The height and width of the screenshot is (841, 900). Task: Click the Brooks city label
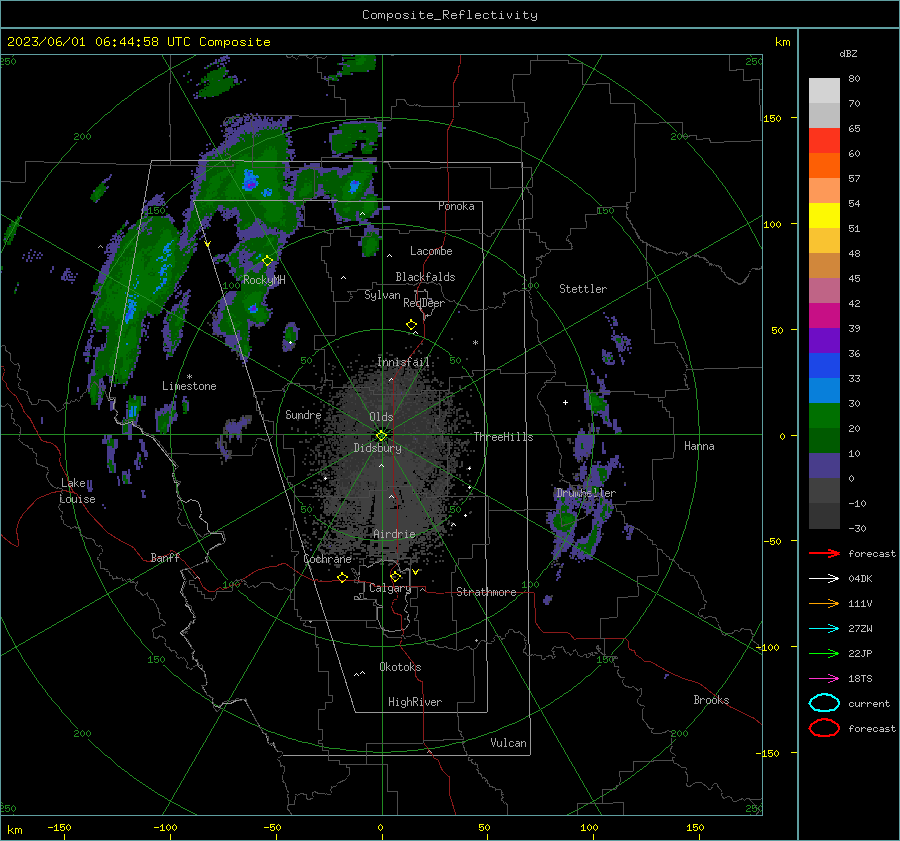click(711, 700)
